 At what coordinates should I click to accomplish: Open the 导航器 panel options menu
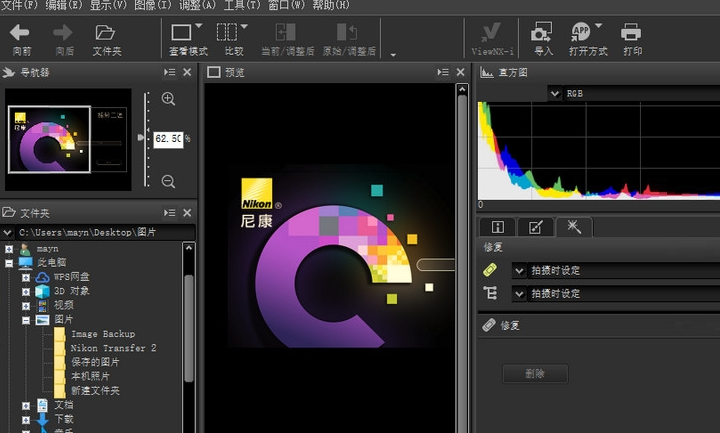coord(169,72)
